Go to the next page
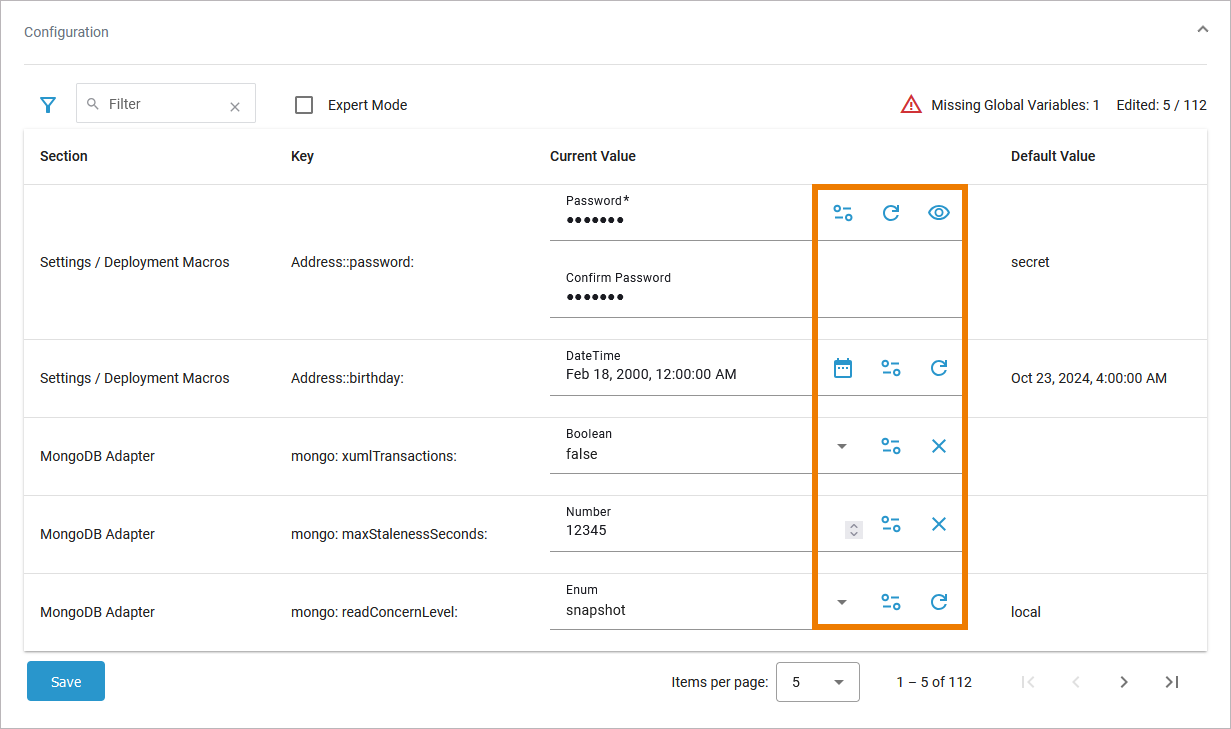Image resolution: width=1231 pixels, height=729 pixels. click(x=1124, y=682)
